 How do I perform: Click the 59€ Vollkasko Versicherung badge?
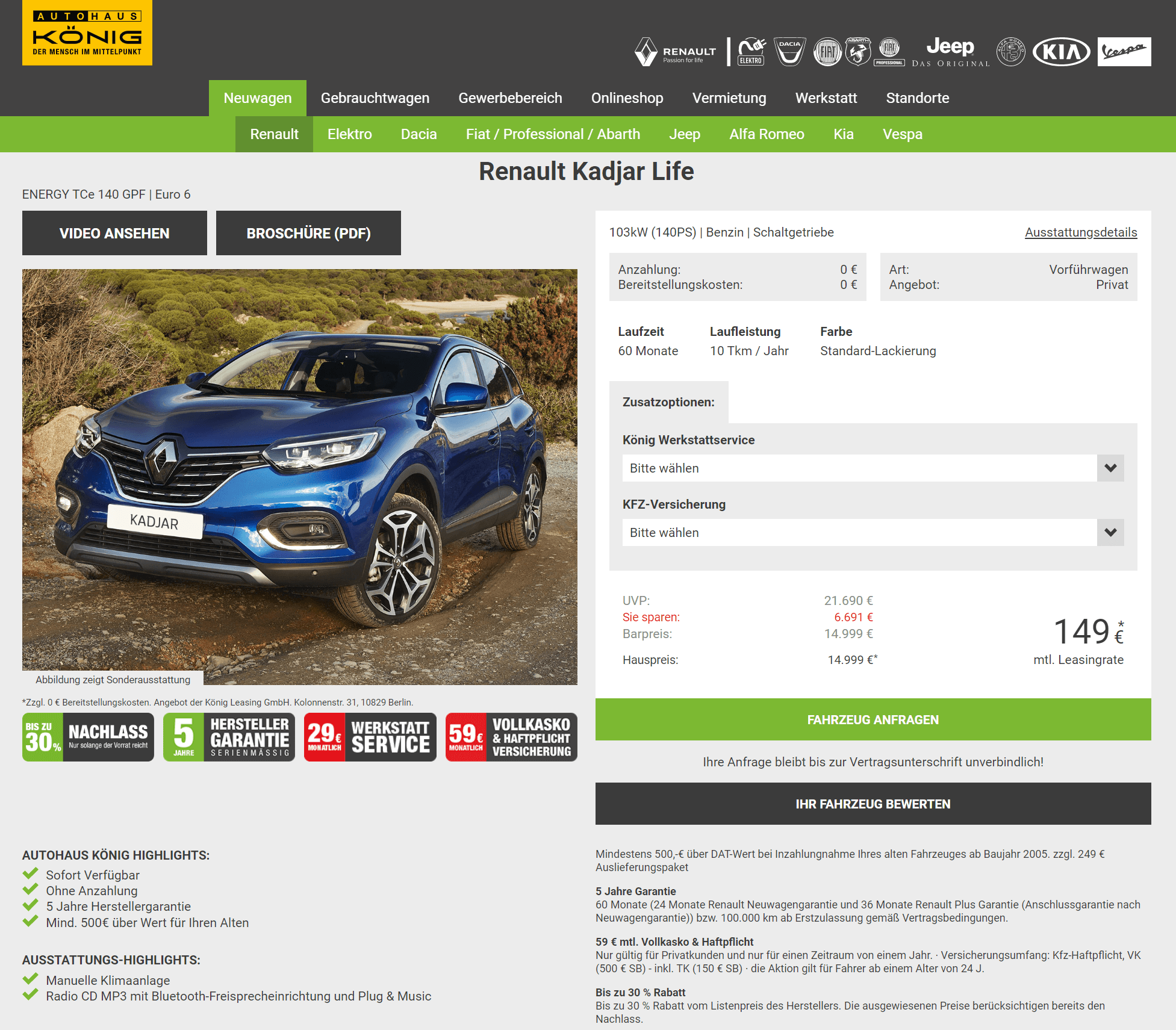511,737
